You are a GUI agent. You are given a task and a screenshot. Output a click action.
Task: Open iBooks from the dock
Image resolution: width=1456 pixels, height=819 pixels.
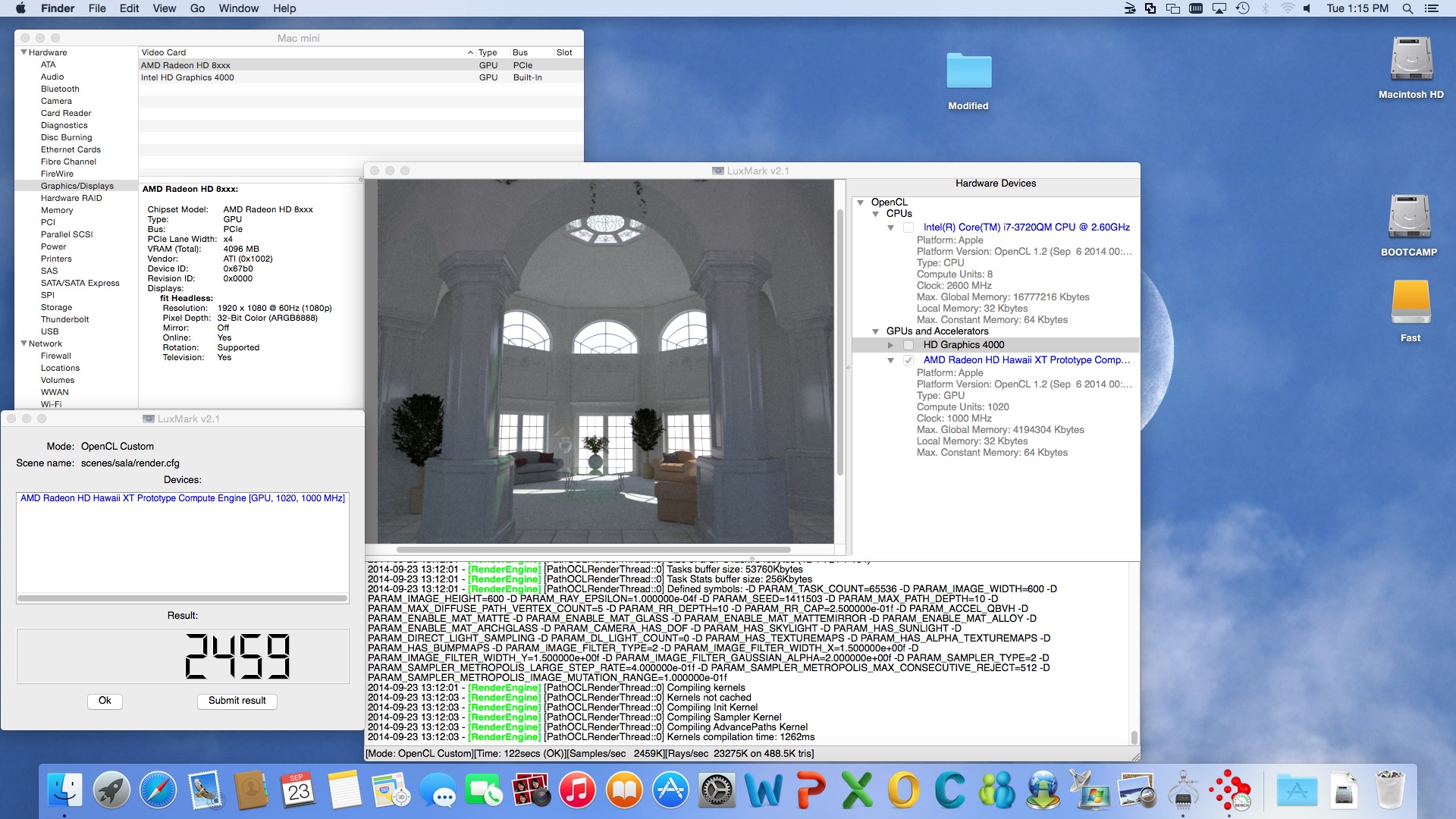pyautogui.click(x=624, y=790)
